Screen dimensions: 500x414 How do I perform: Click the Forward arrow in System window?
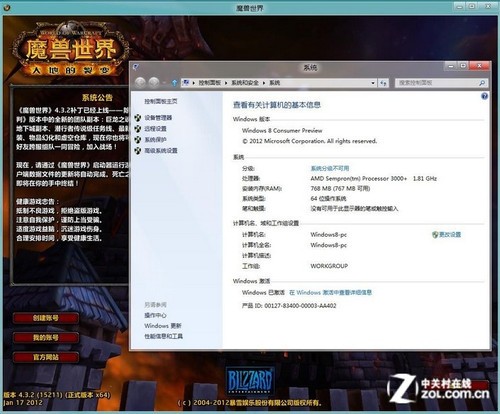pos(154,82)
